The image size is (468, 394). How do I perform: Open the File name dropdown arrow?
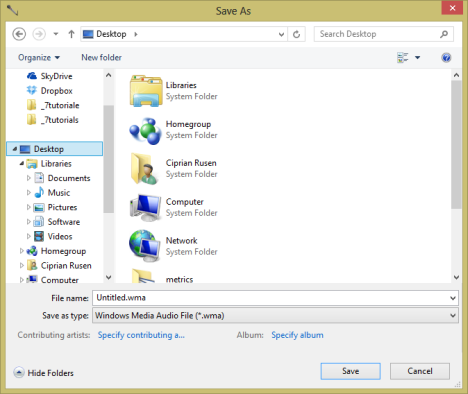coord(453,298)
